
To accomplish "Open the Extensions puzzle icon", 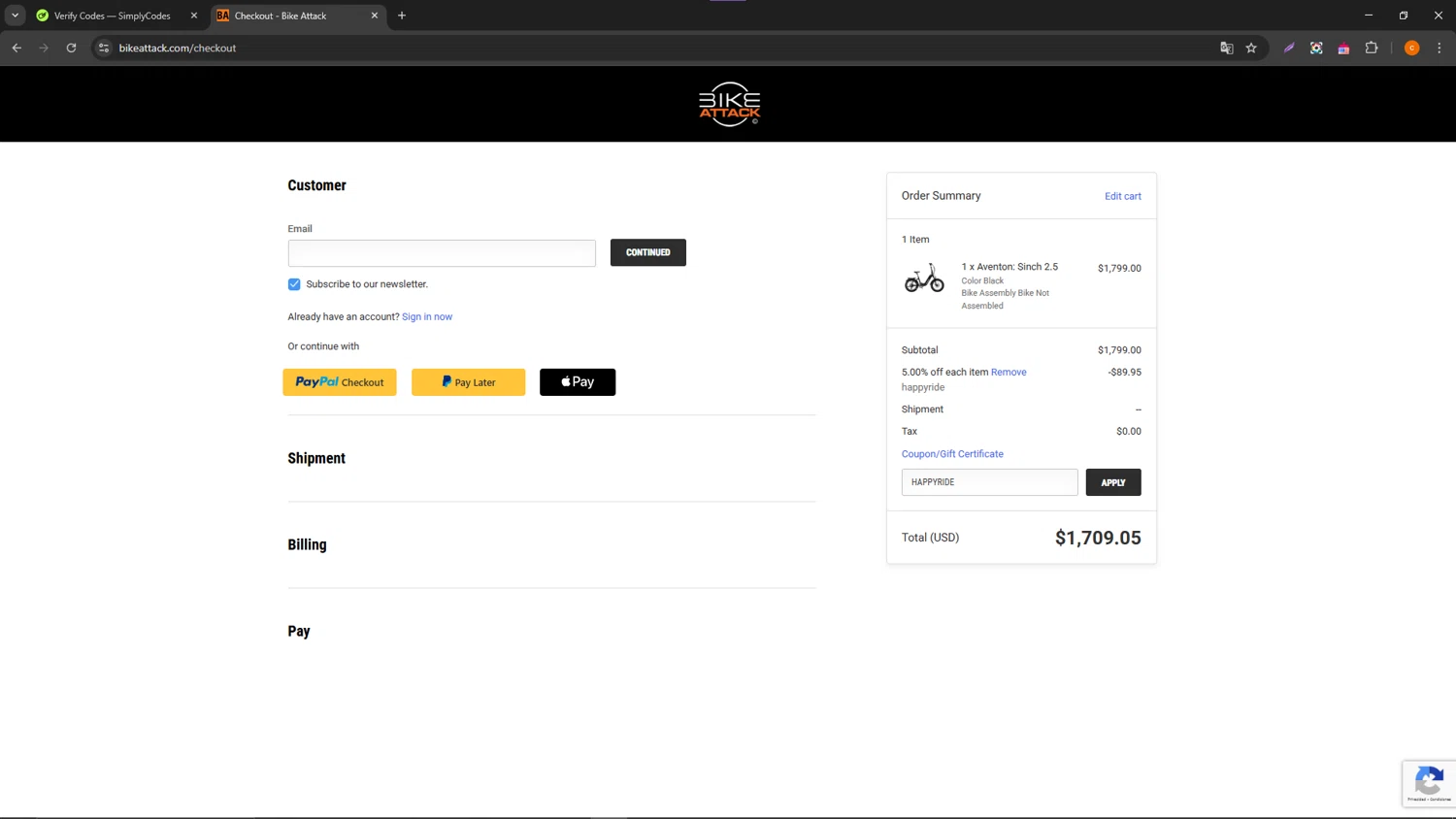I will (1372, 48).
